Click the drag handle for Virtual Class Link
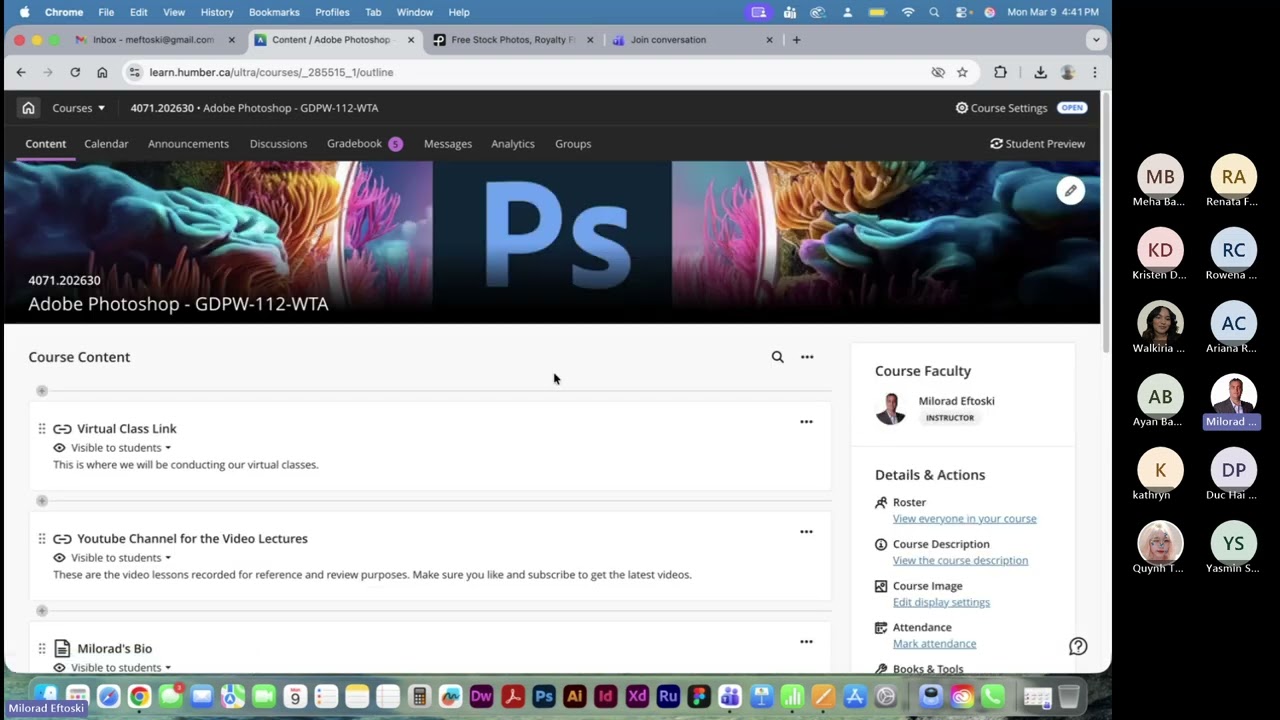 tap(42, 429)
